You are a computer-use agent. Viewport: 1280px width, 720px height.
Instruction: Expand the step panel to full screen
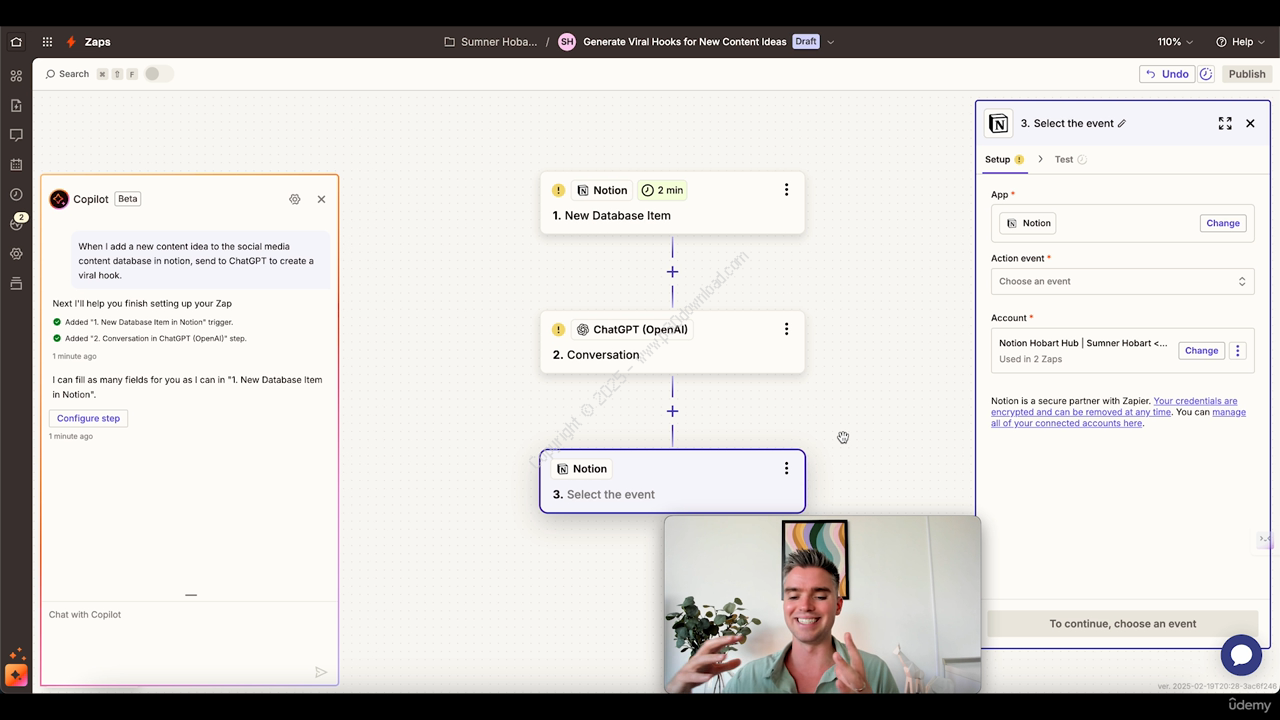coord(1225,123)
